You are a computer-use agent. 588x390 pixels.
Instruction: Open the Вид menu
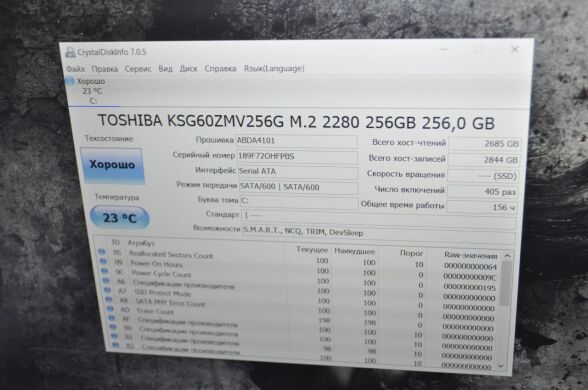point(165,69)
